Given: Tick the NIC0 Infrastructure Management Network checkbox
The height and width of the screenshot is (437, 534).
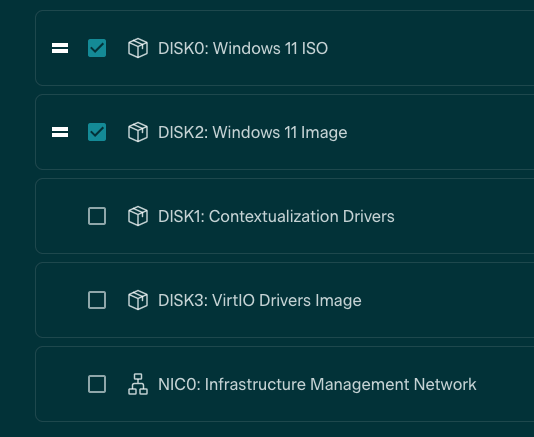Looking at the screenshot, I should [97, 384].
